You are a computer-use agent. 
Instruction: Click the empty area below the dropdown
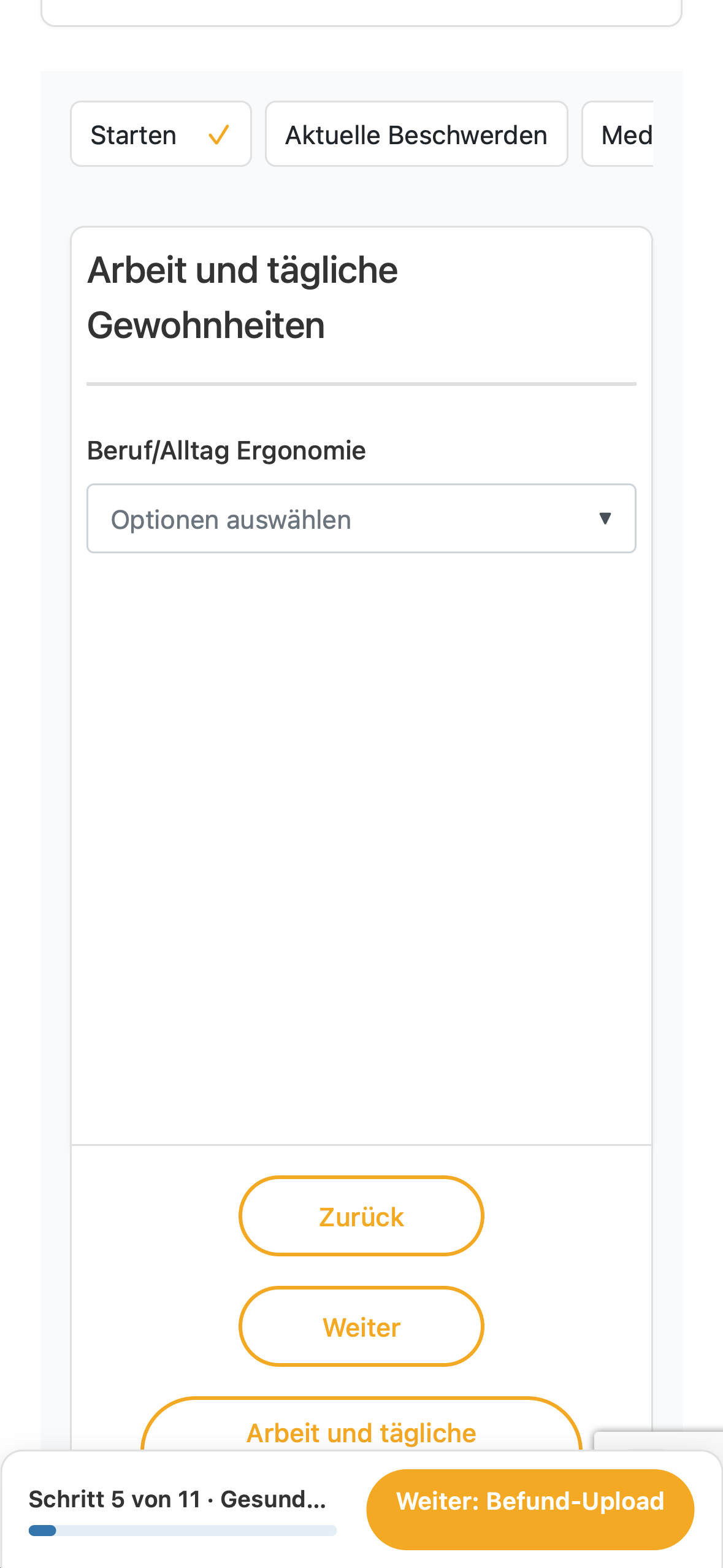pos(361,847)
